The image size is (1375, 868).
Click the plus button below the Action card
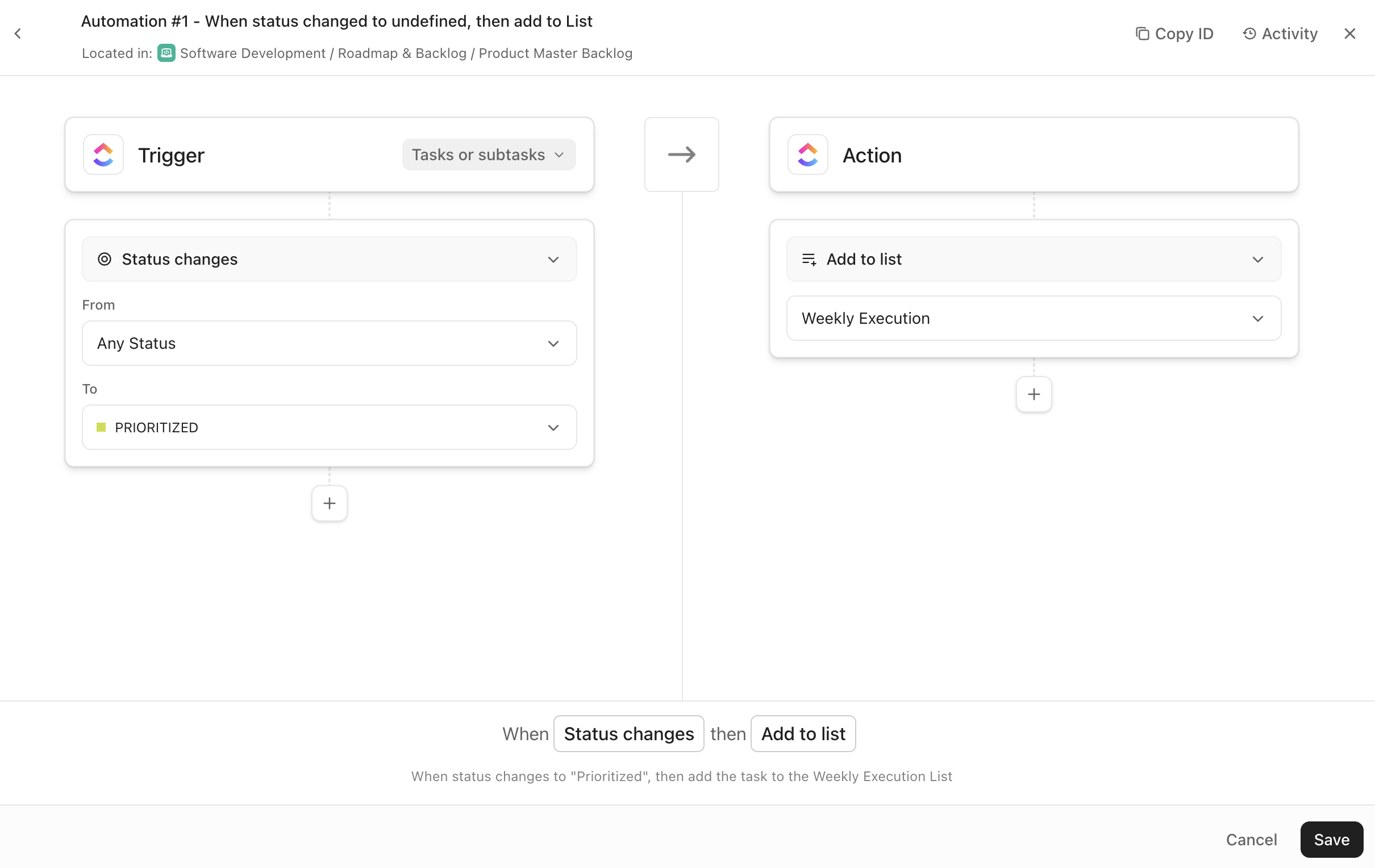[1034, 394]
